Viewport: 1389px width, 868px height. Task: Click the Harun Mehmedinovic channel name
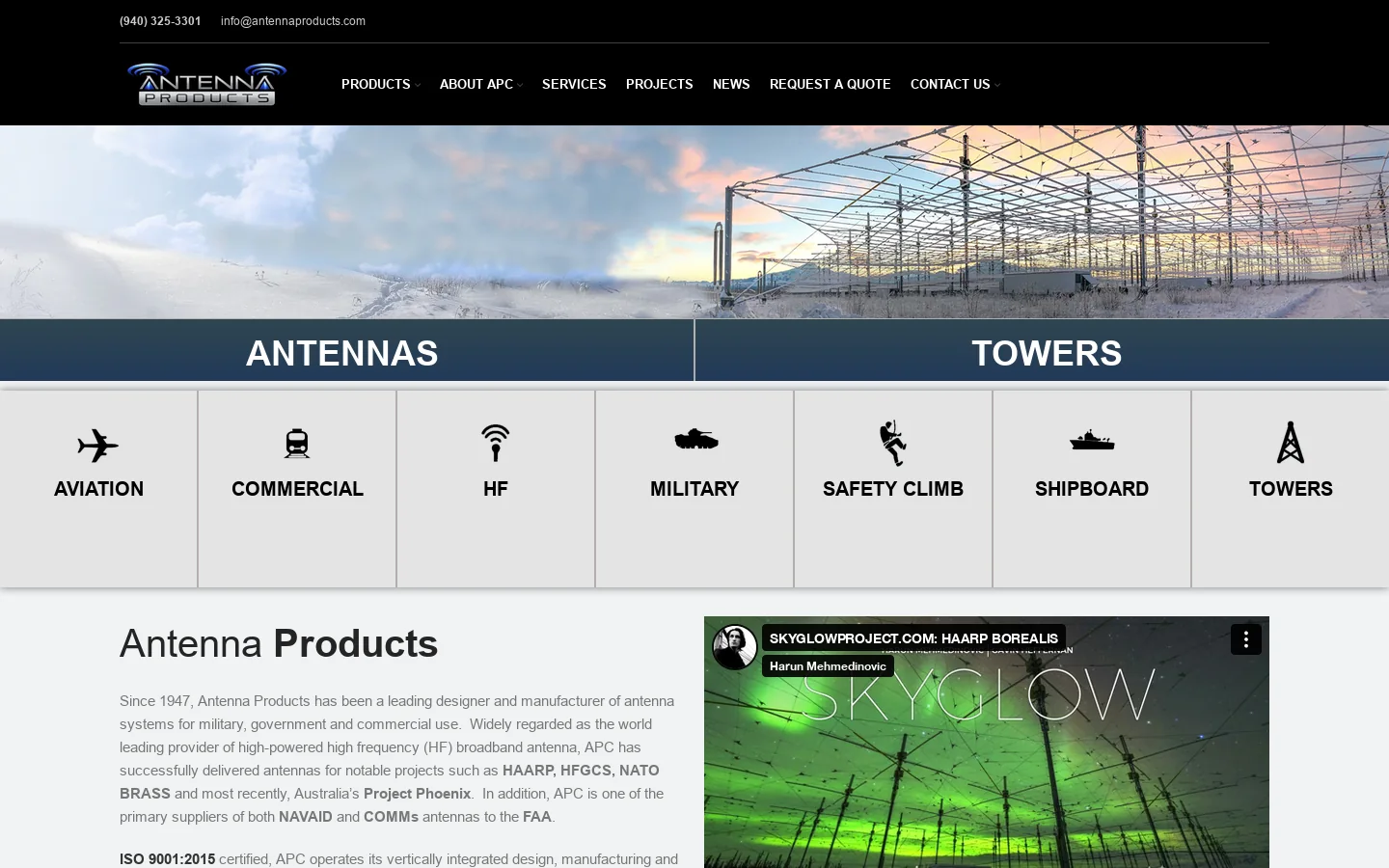[x=828, y=666]
